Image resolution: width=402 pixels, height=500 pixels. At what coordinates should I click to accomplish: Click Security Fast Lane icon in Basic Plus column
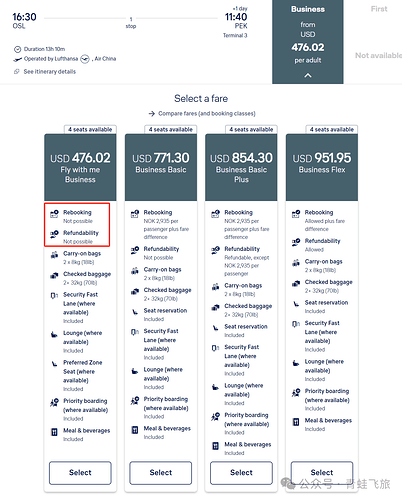[215, 348]
